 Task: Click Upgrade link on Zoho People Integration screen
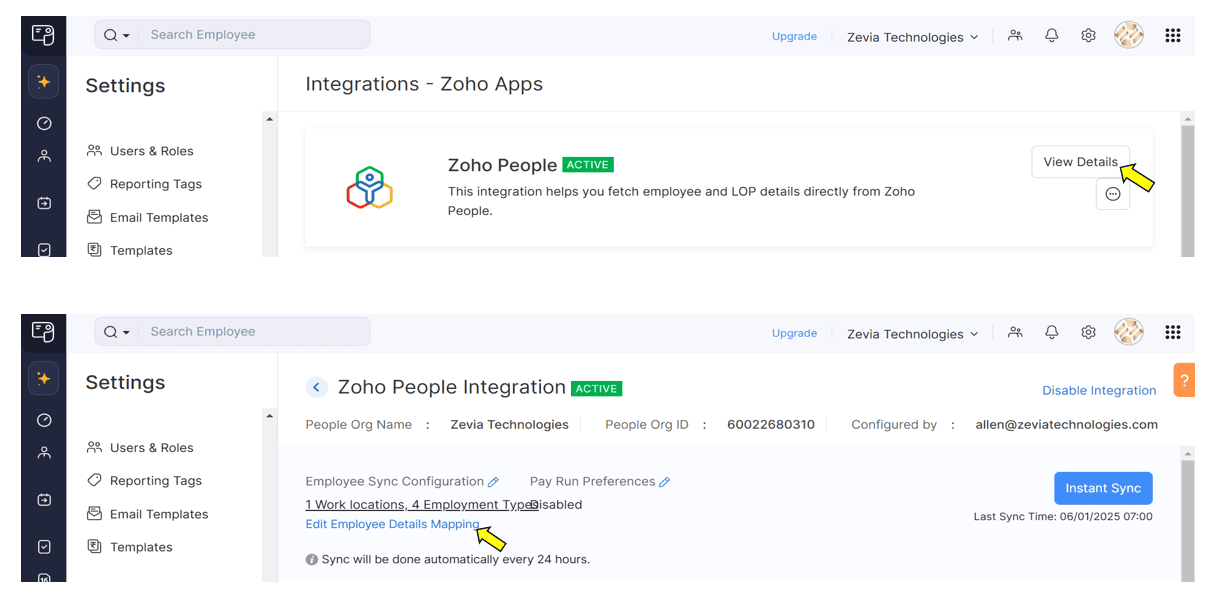click(794, 333)
